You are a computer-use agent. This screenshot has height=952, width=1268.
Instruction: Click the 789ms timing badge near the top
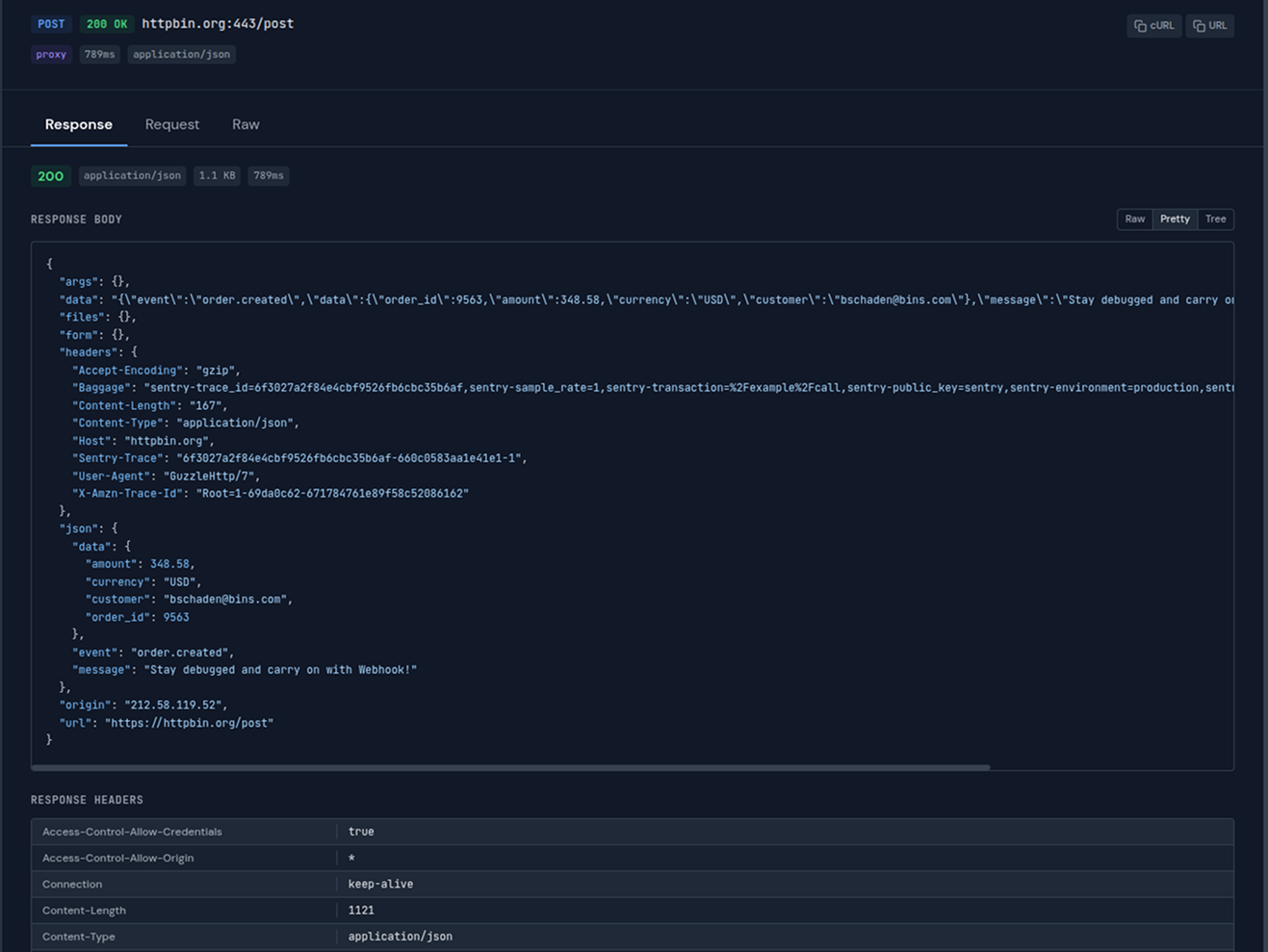click(99, 54)
